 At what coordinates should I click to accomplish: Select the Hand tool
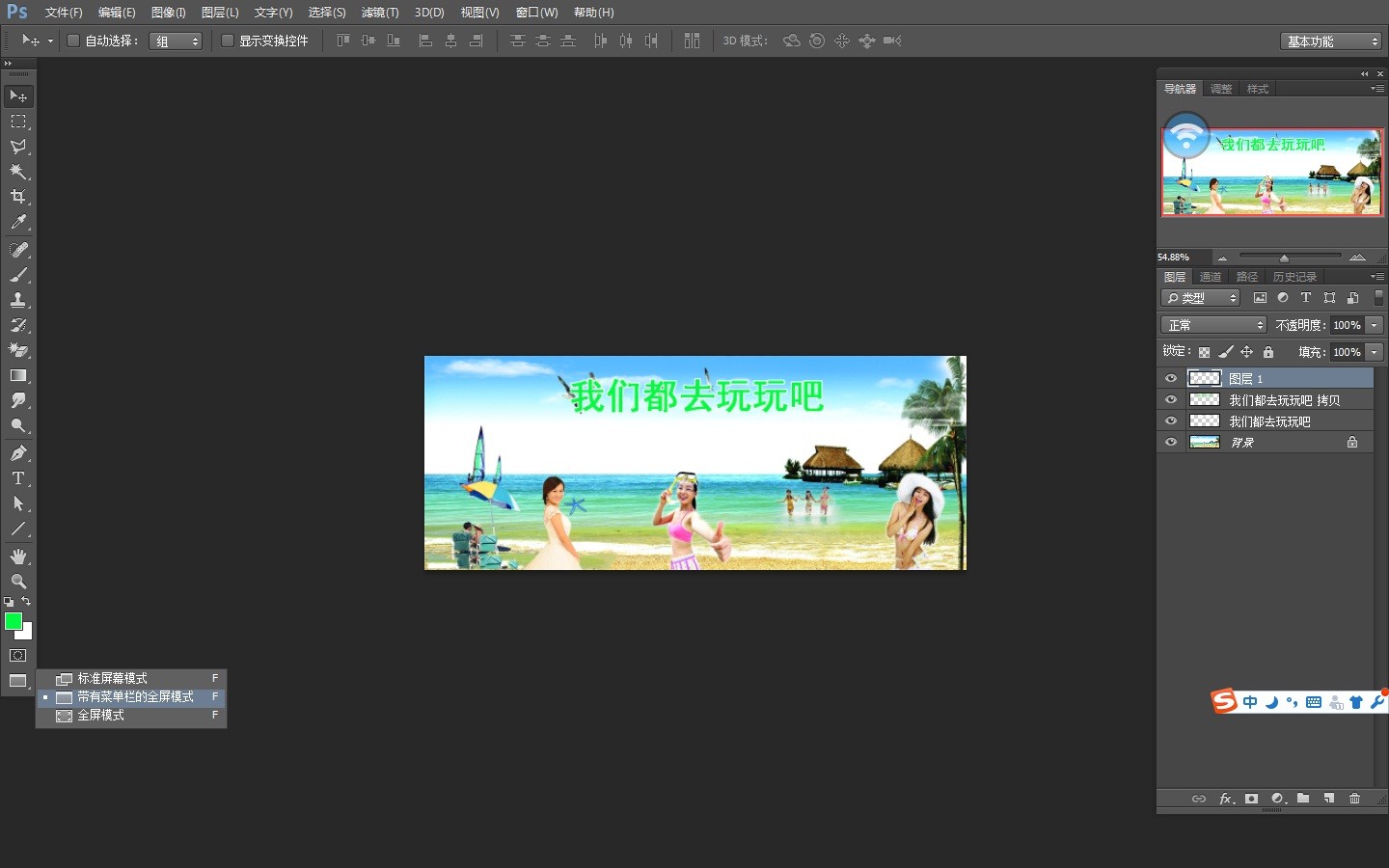click(17, 556)
